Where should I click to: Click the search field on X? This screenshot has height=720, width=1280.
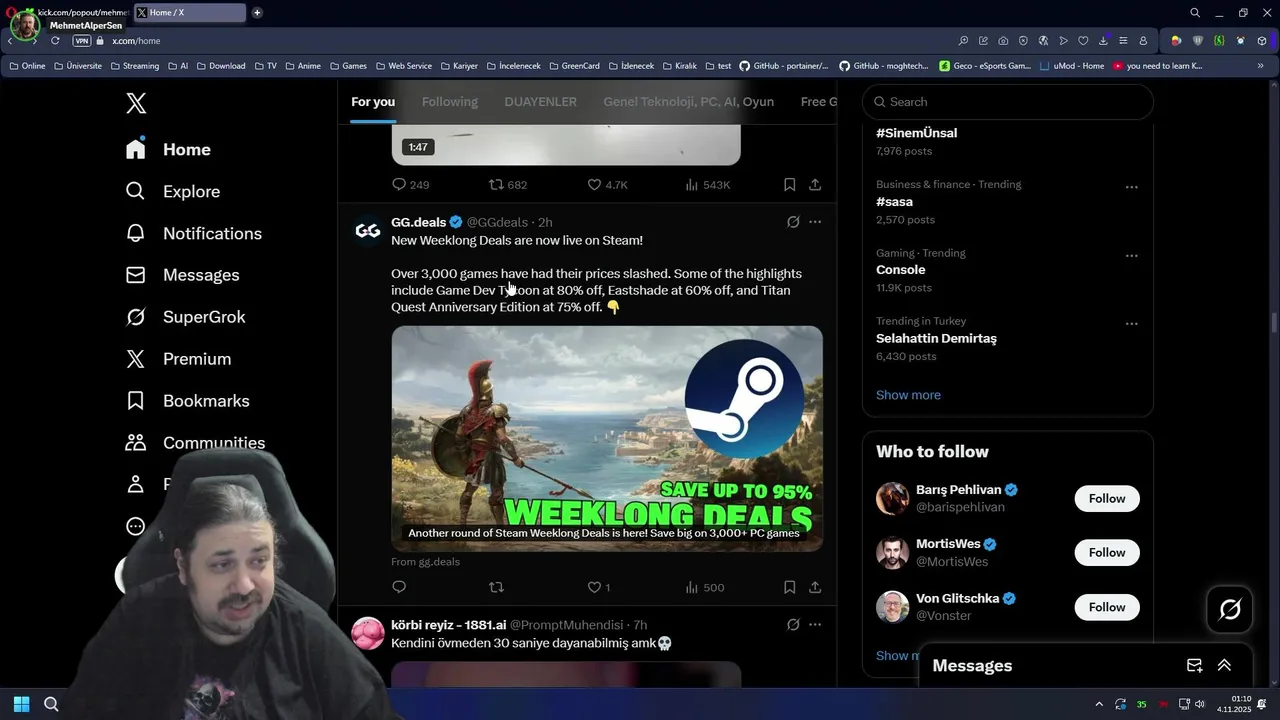point(1008,102)
